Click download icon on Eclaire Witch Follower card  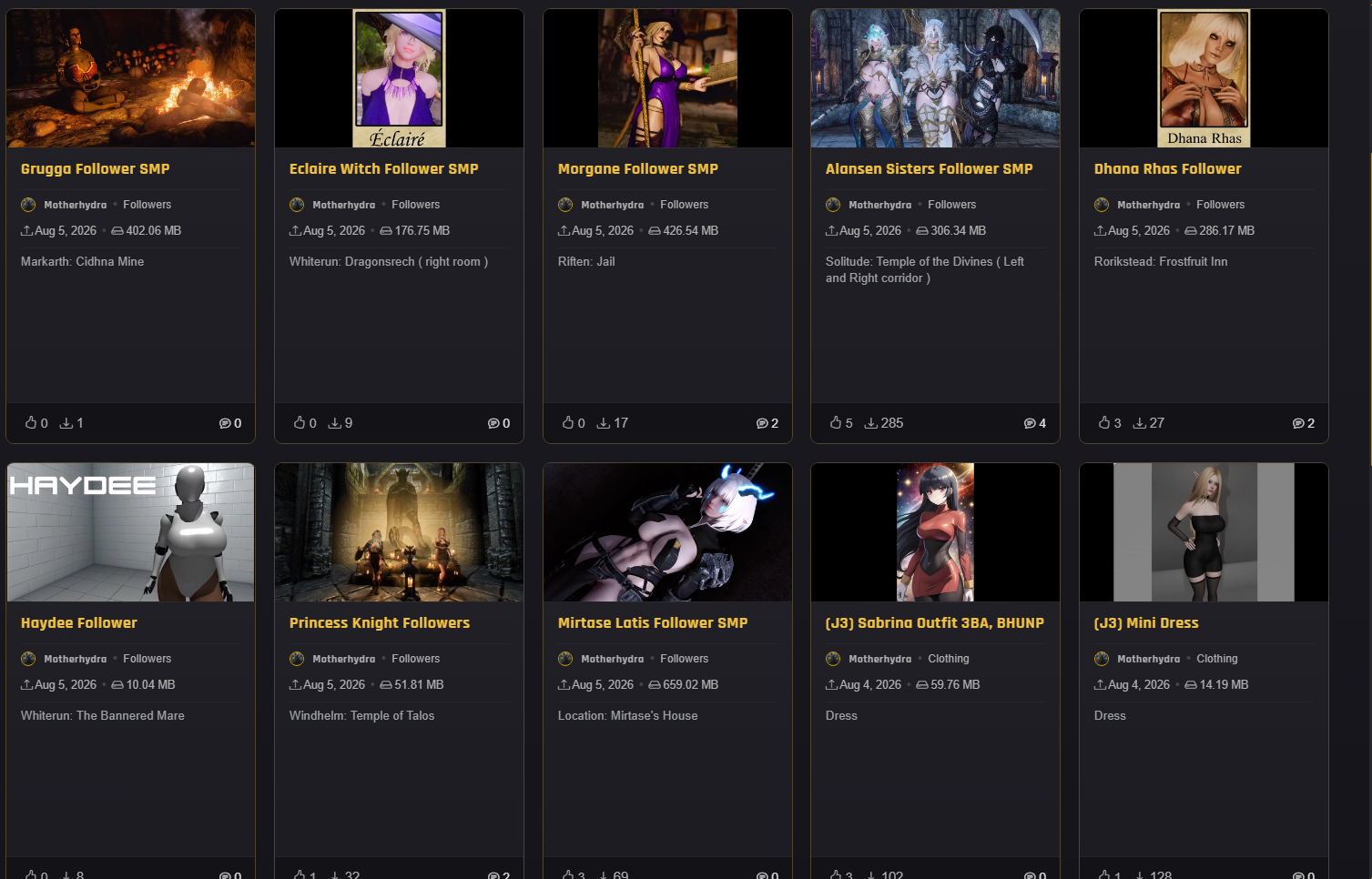point(335,423)
